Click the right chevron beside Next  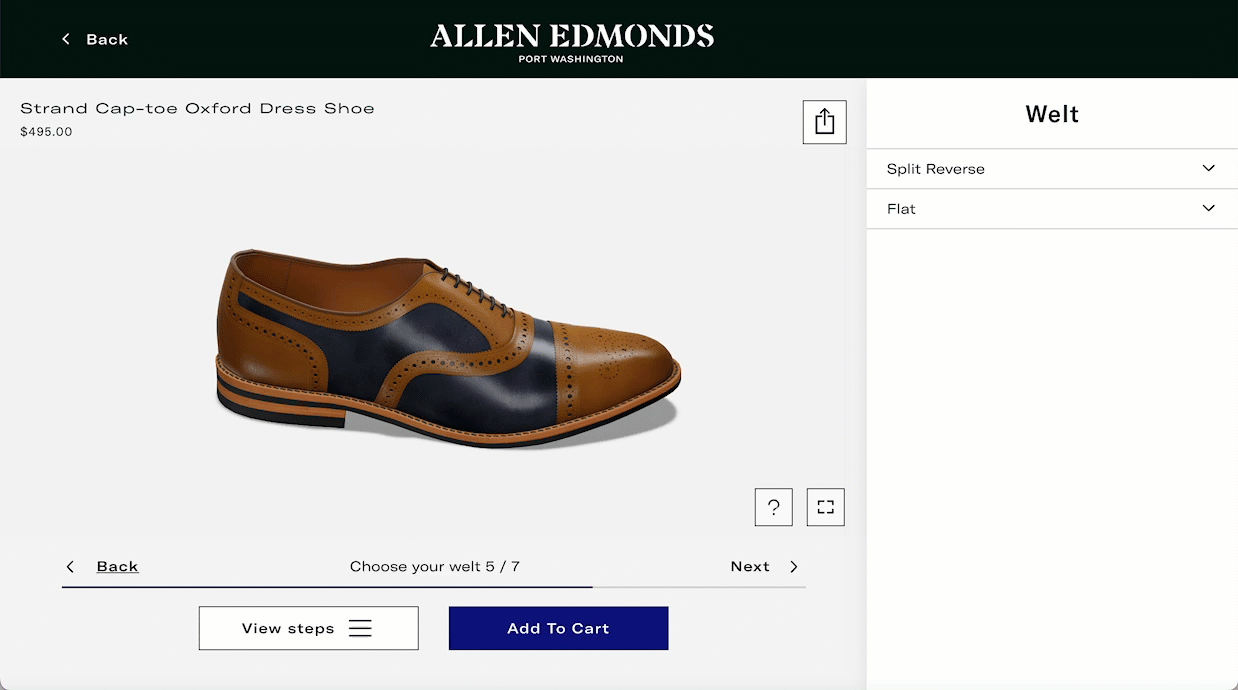[794, 567]
